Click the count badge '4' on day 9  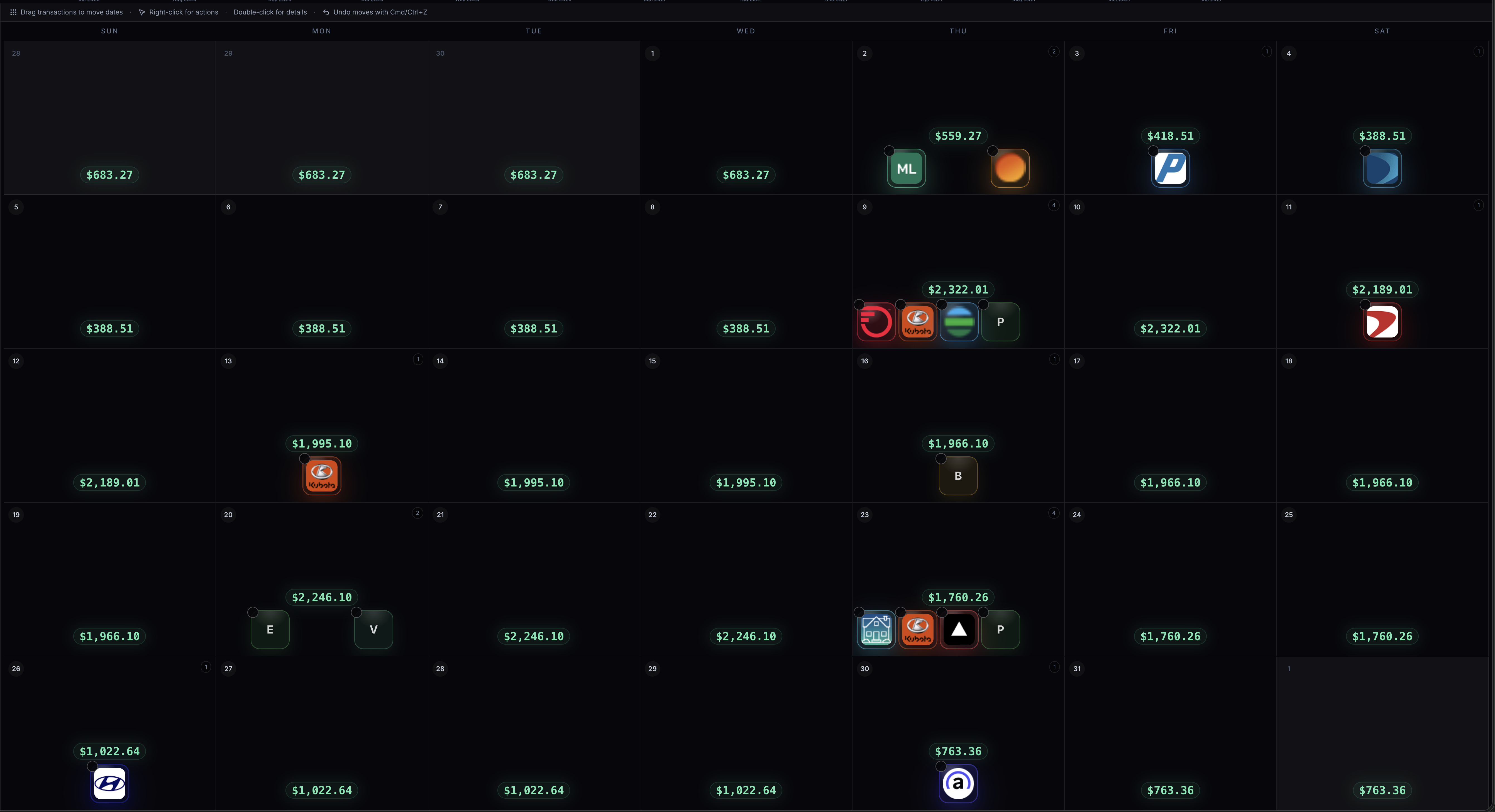pyautogui.click(x=1054, y=206)
